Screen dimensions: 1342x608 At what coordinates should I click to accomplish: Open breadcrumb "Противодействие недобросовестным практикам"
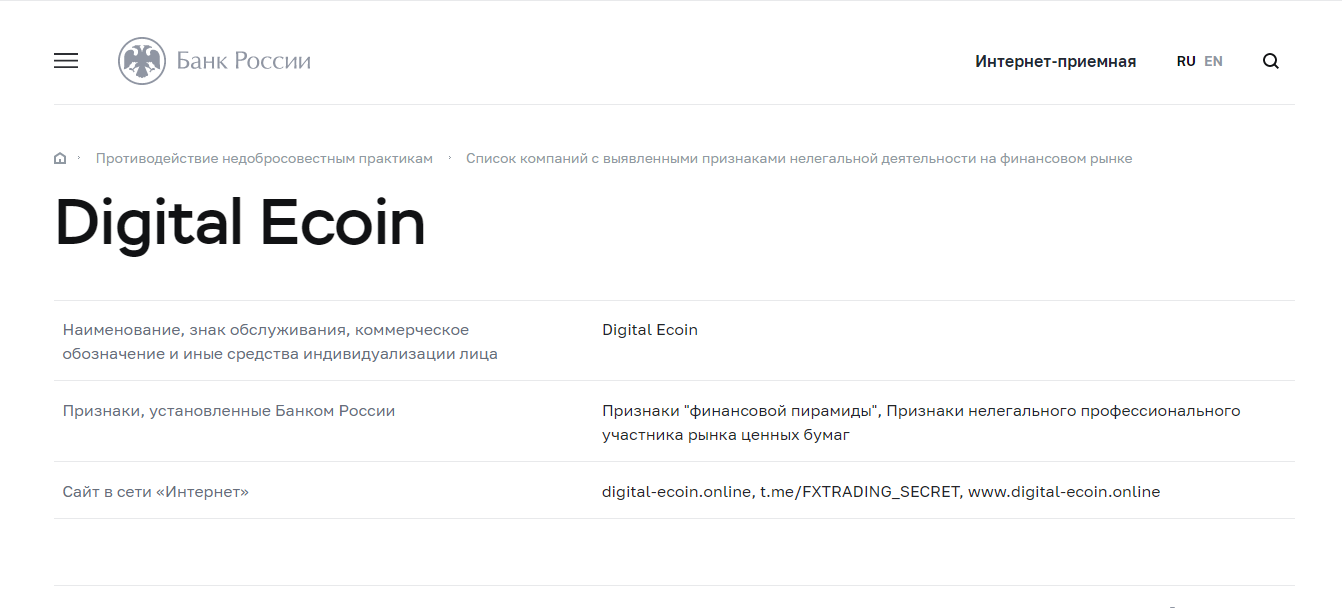264,158
